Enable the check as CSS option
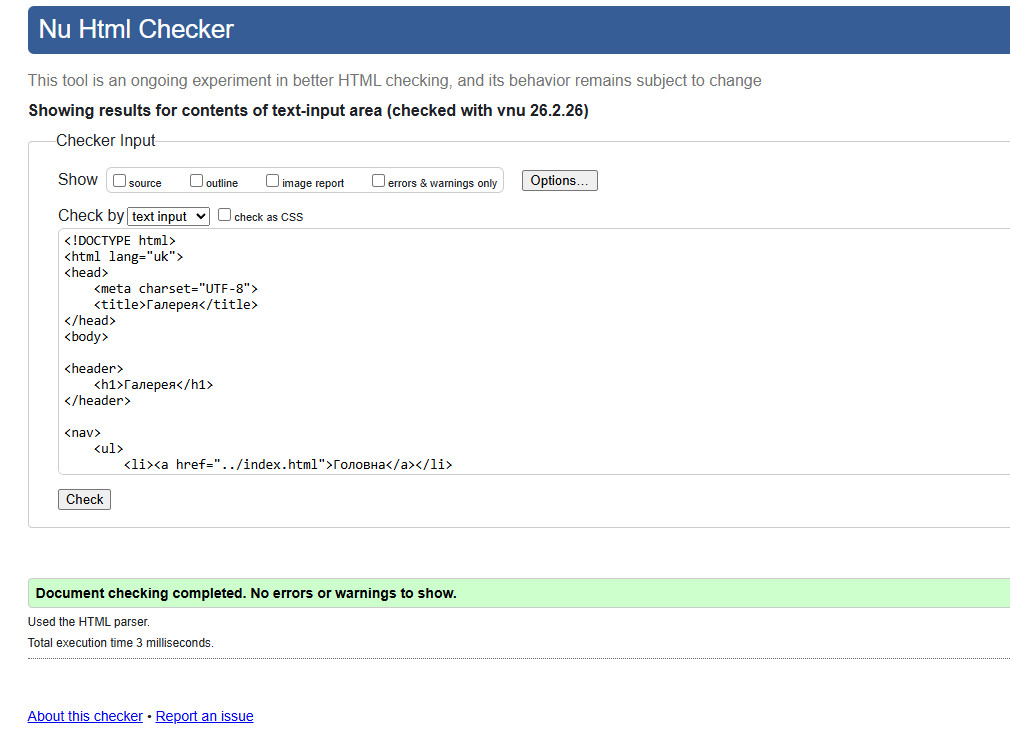 tap(225, 215)
